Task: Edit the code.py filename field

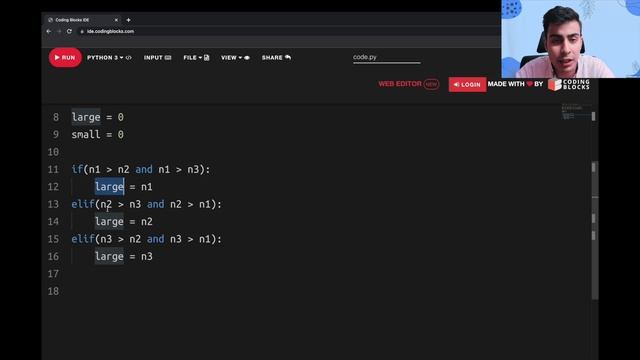Action: coord(387,58)
